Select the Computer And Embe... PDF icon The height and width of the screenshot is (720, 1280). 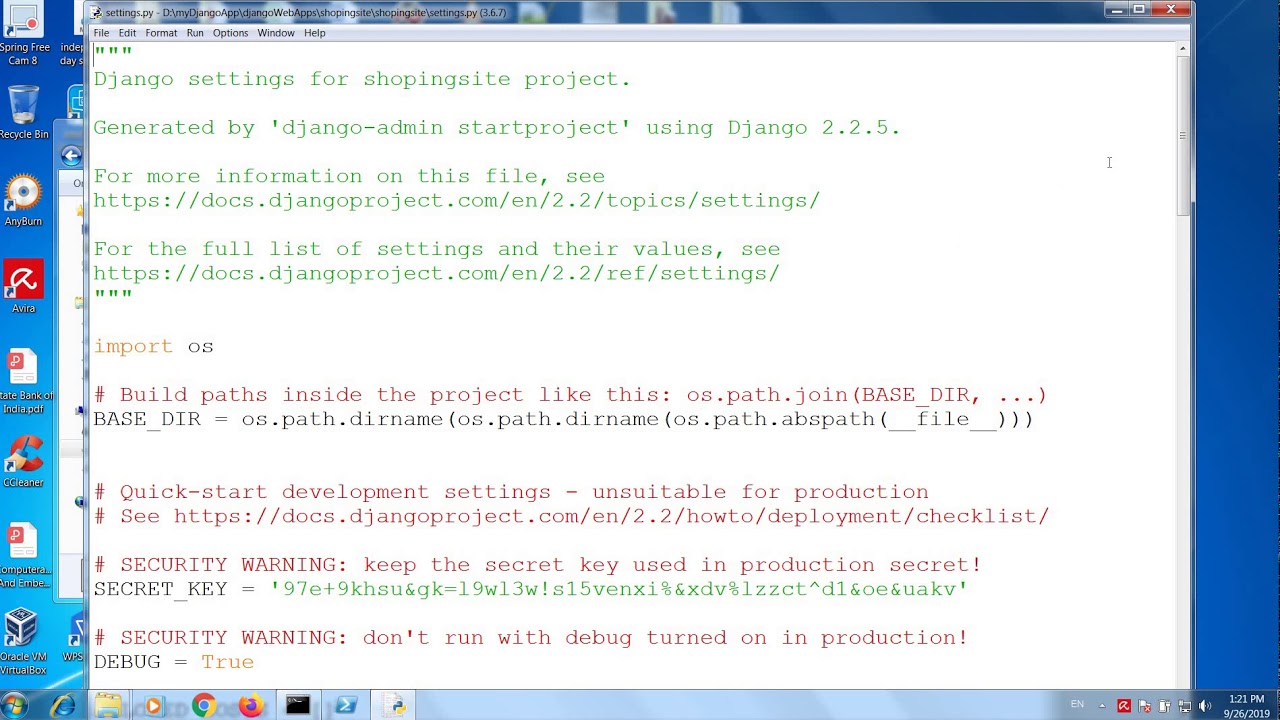click(x=24, y=556)
